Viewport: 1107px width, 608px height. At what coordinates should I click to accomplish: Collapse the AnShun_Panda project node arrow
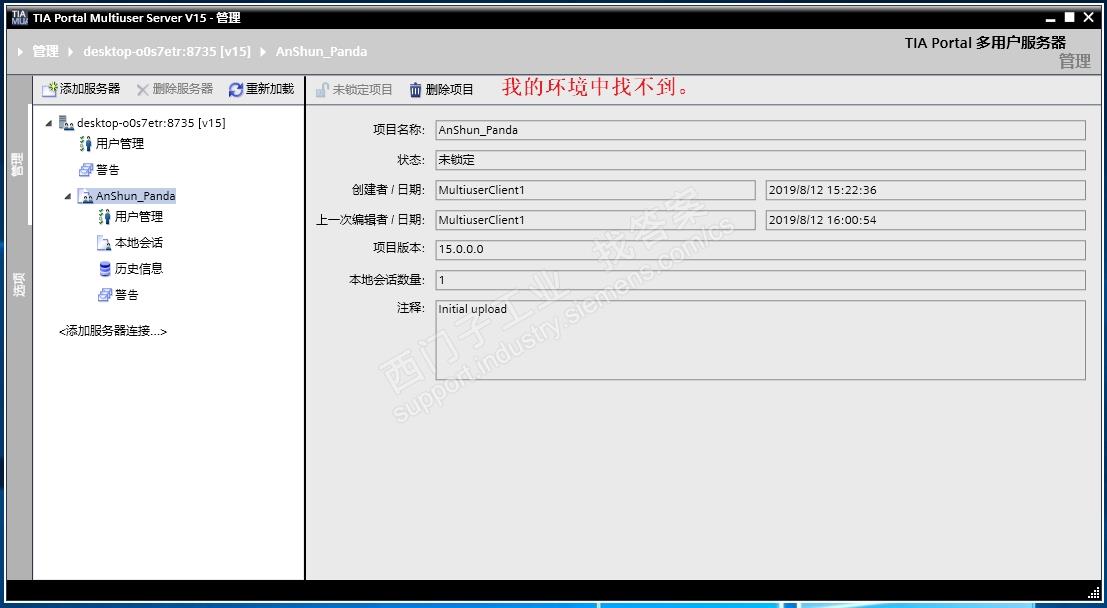pyautogui.click(x=68, y=196)
